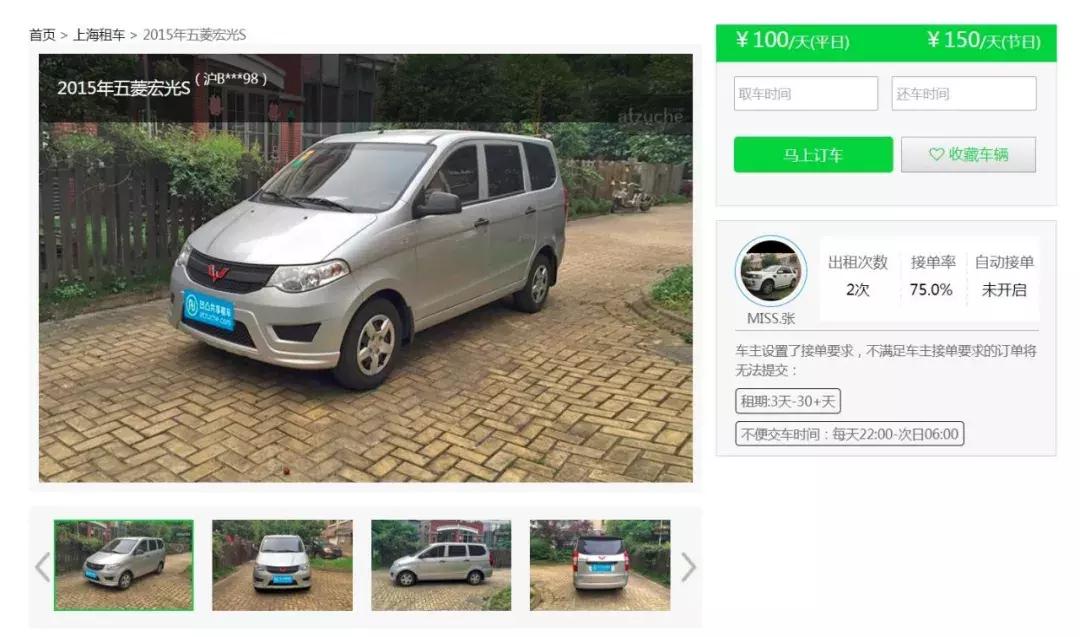This screenshot has height=637, width=1080.
Task: Select the third side view thumbnail
Action: click(442, 565)
